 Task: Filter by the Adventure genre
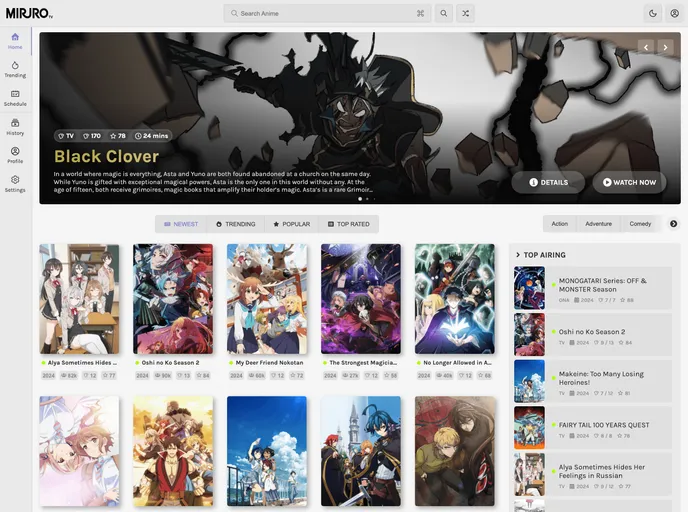click(x=598, y=224)
